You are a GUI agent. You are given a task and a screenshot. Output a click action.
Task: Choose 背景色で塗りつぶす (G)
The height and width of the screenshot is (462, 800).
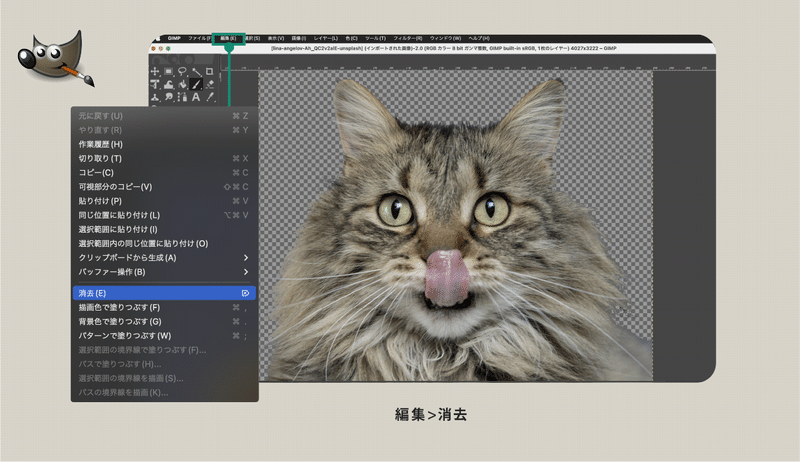164,322
